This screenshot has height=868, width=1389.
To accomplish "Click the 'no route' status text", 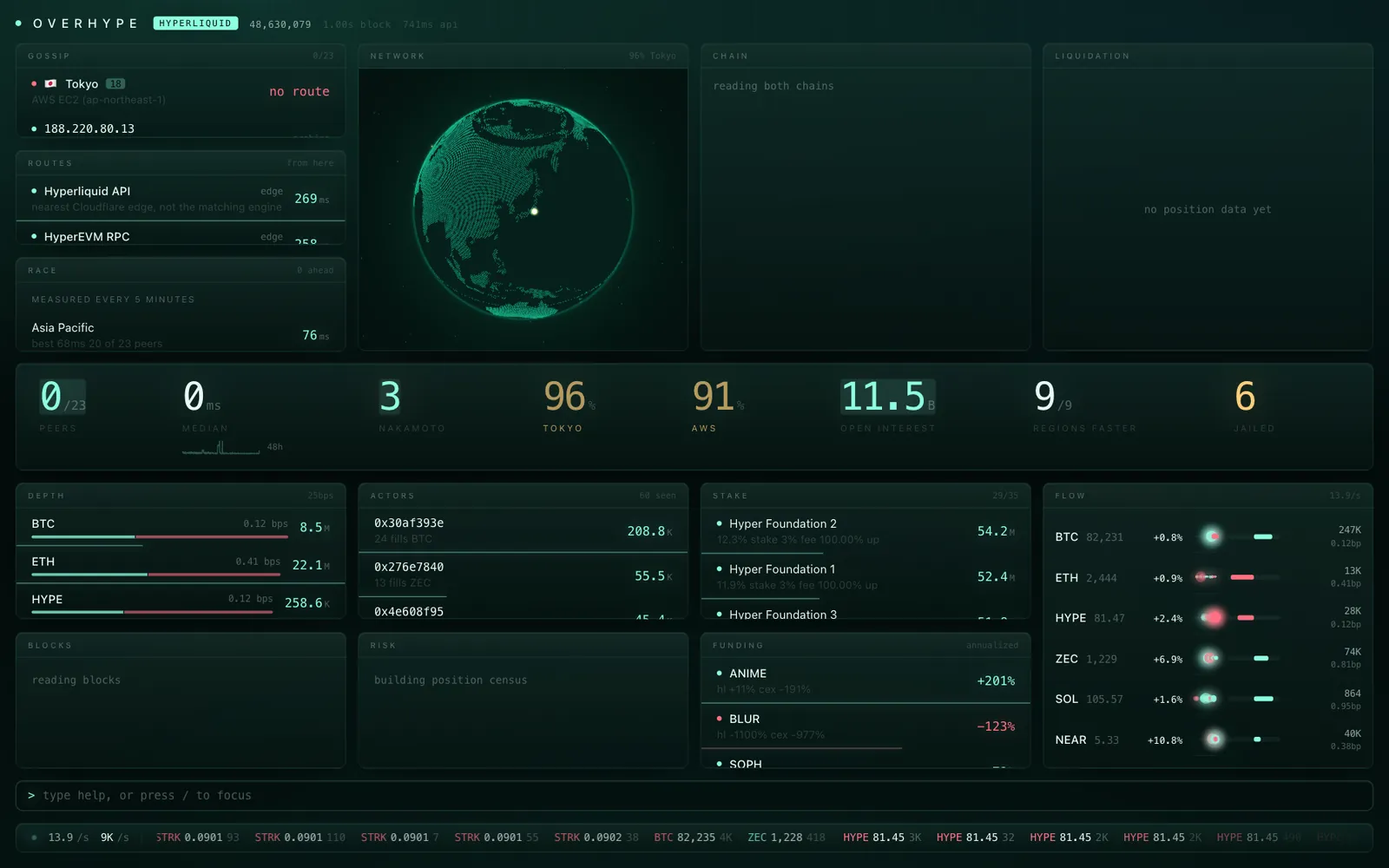I will point(300,91).
